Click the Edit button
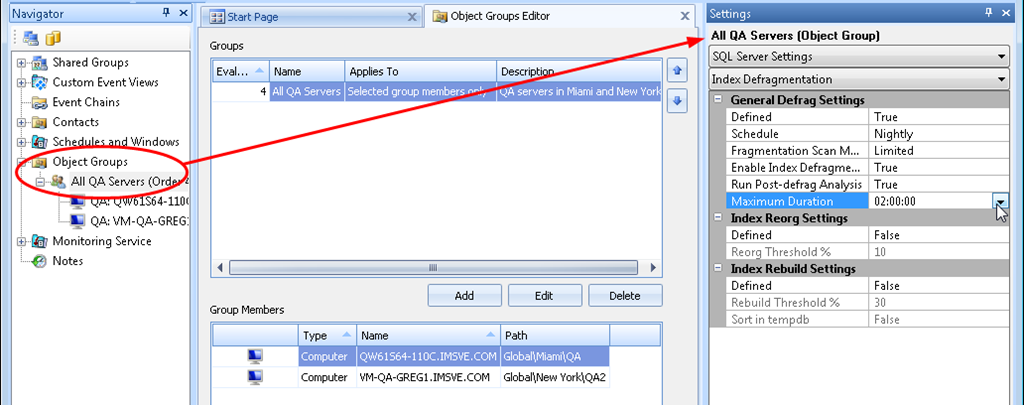 click(x=544, y=296)
